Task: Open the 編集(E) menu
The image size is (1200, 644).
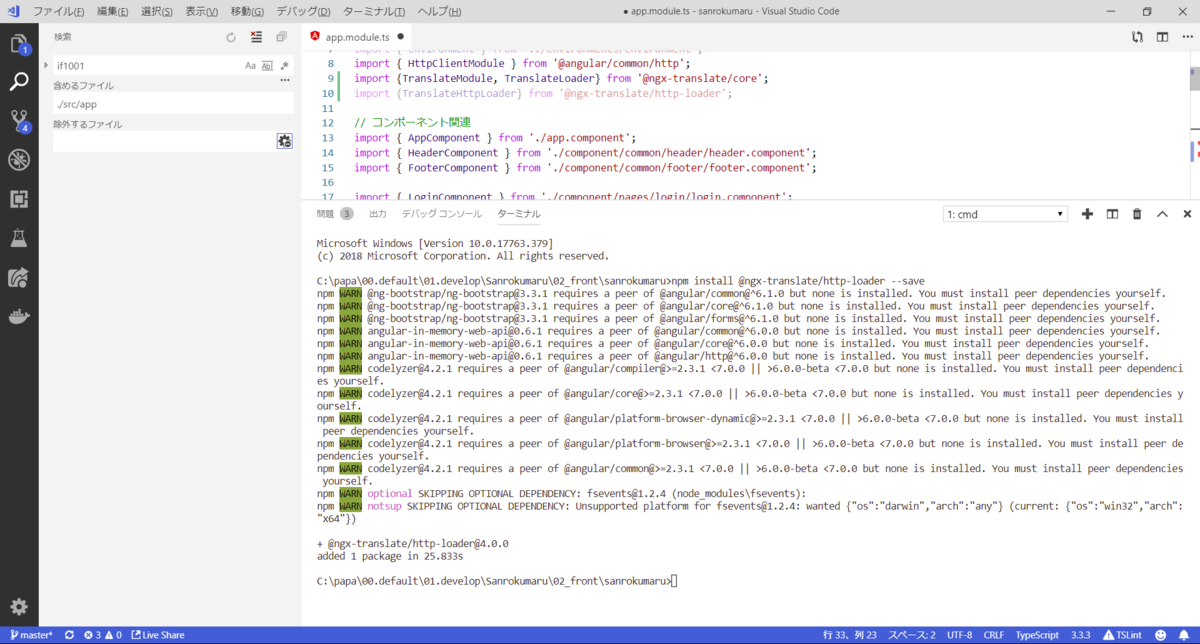Action: click(x=112, y=11)
